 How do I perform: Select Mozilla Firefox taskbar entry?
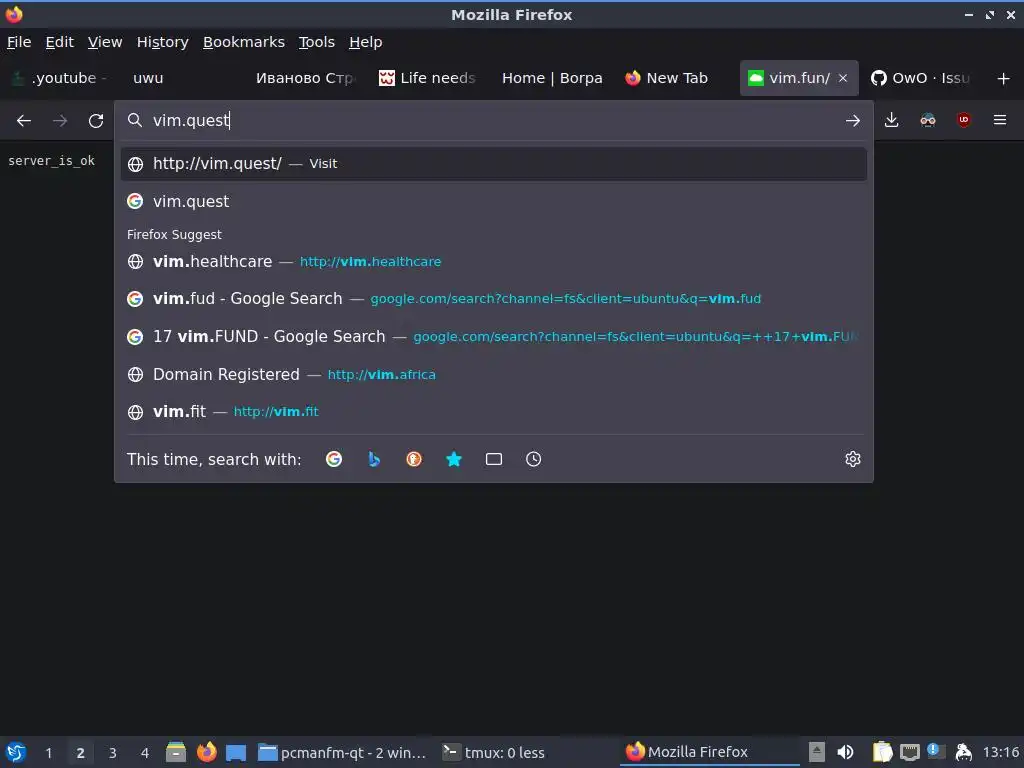pos(711,753)
